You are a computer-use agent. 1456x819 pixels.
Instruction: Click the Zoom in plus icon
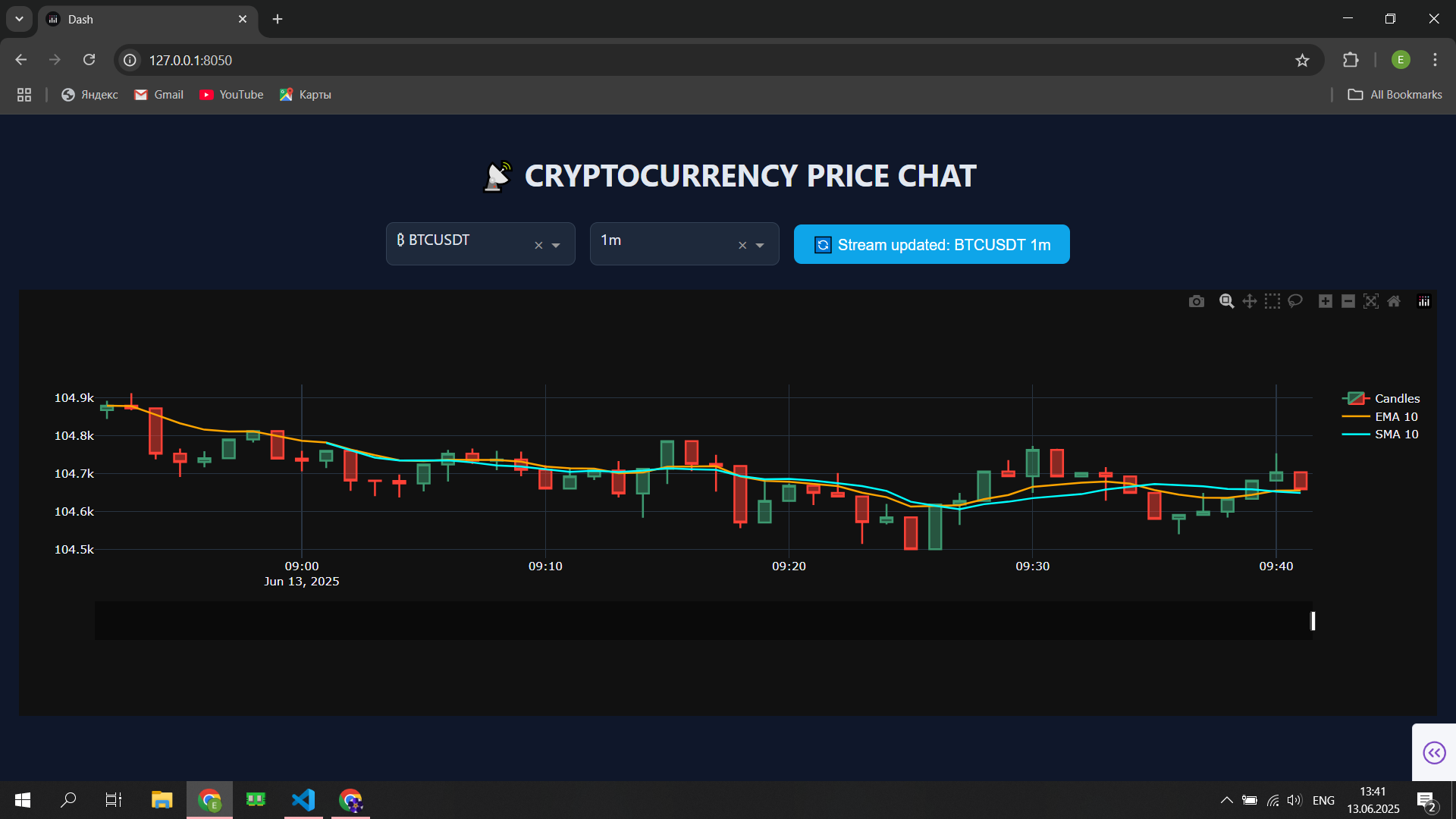pos(1326,301)
